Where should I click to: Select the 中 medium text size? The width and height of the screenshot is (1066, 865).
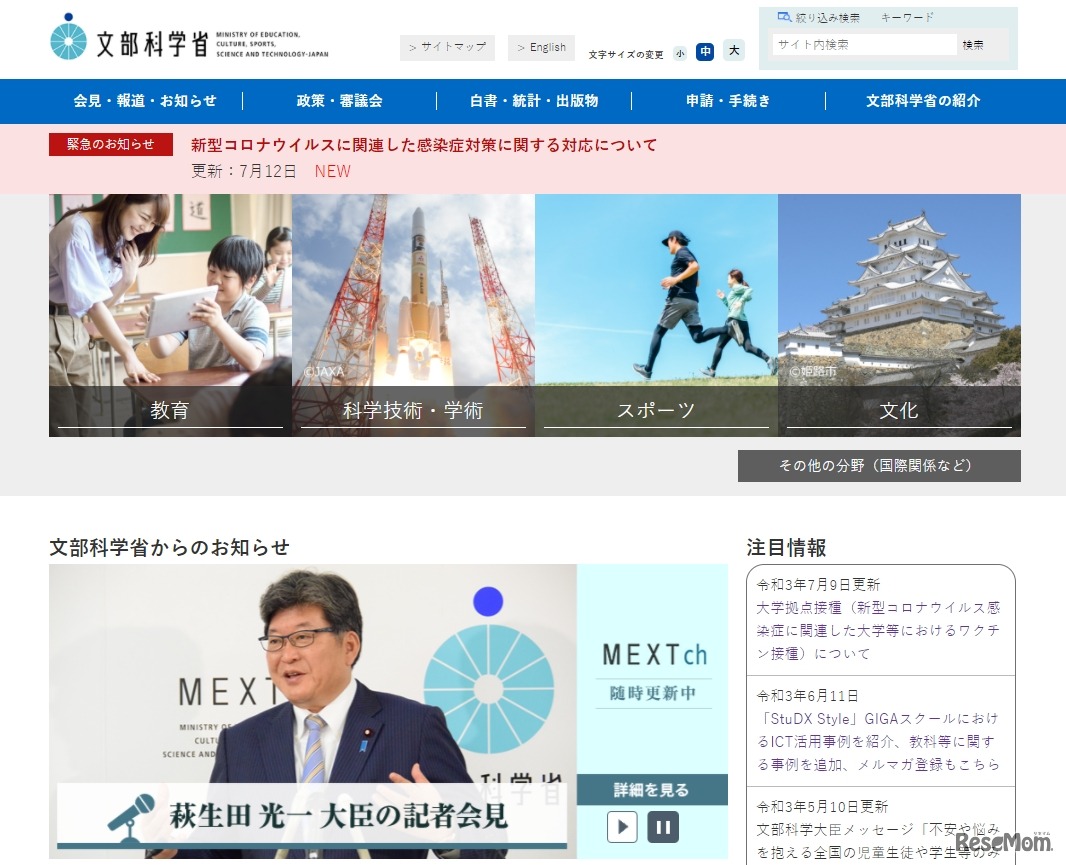(x=705, y=51)
